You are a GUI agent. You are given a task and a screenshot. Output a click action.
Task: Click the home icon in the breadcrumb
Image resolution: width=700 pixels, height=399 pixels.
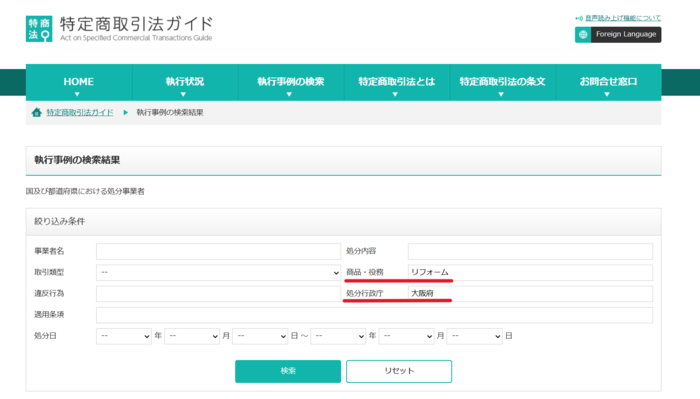click(37, 112)
